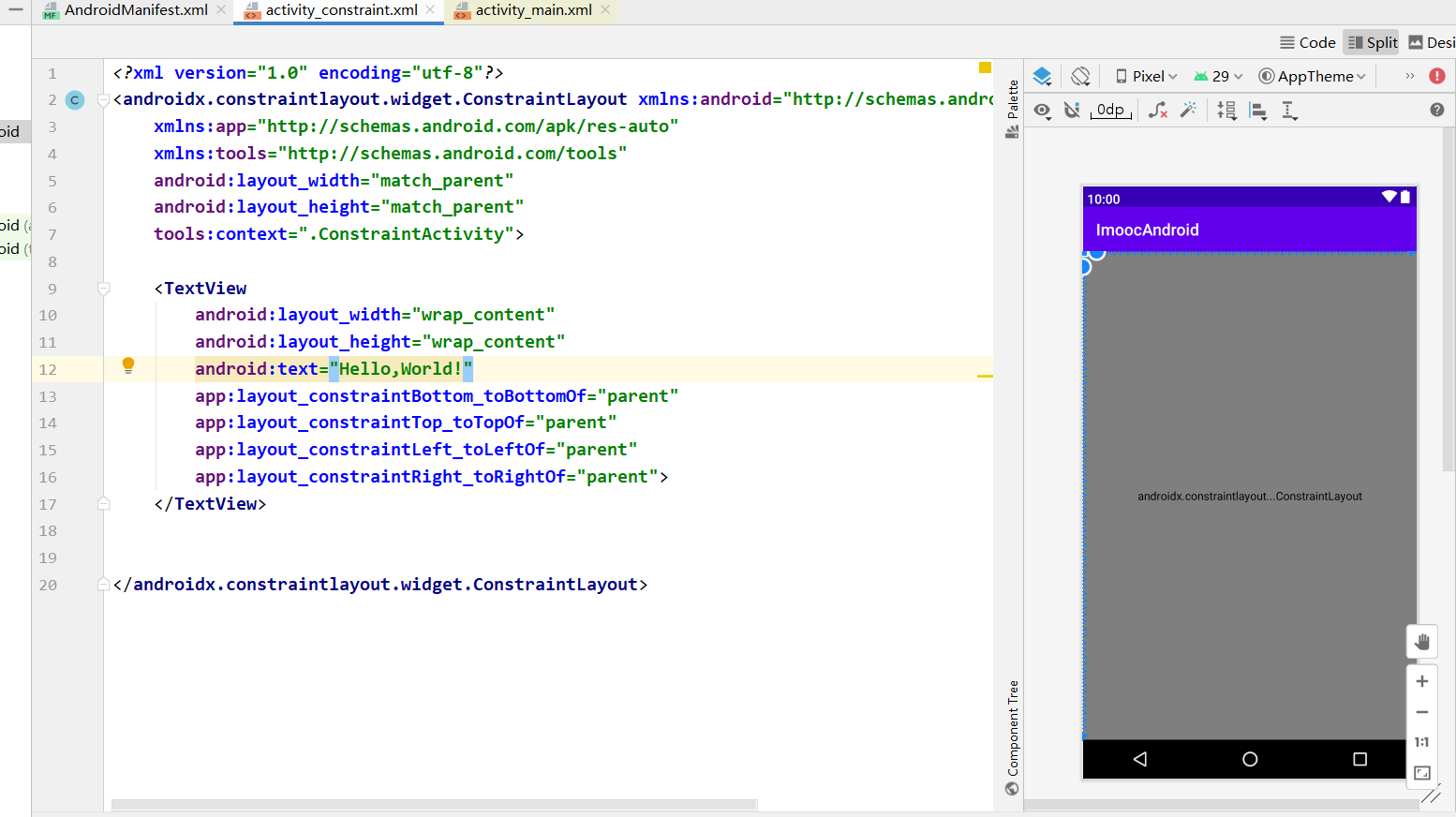Click the Infer Constraints magic wand

click(1189, 111)
